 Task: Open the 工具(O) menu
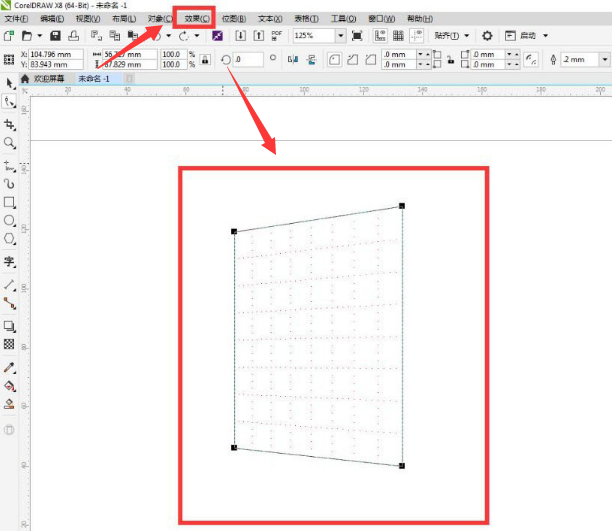[343, 19]
